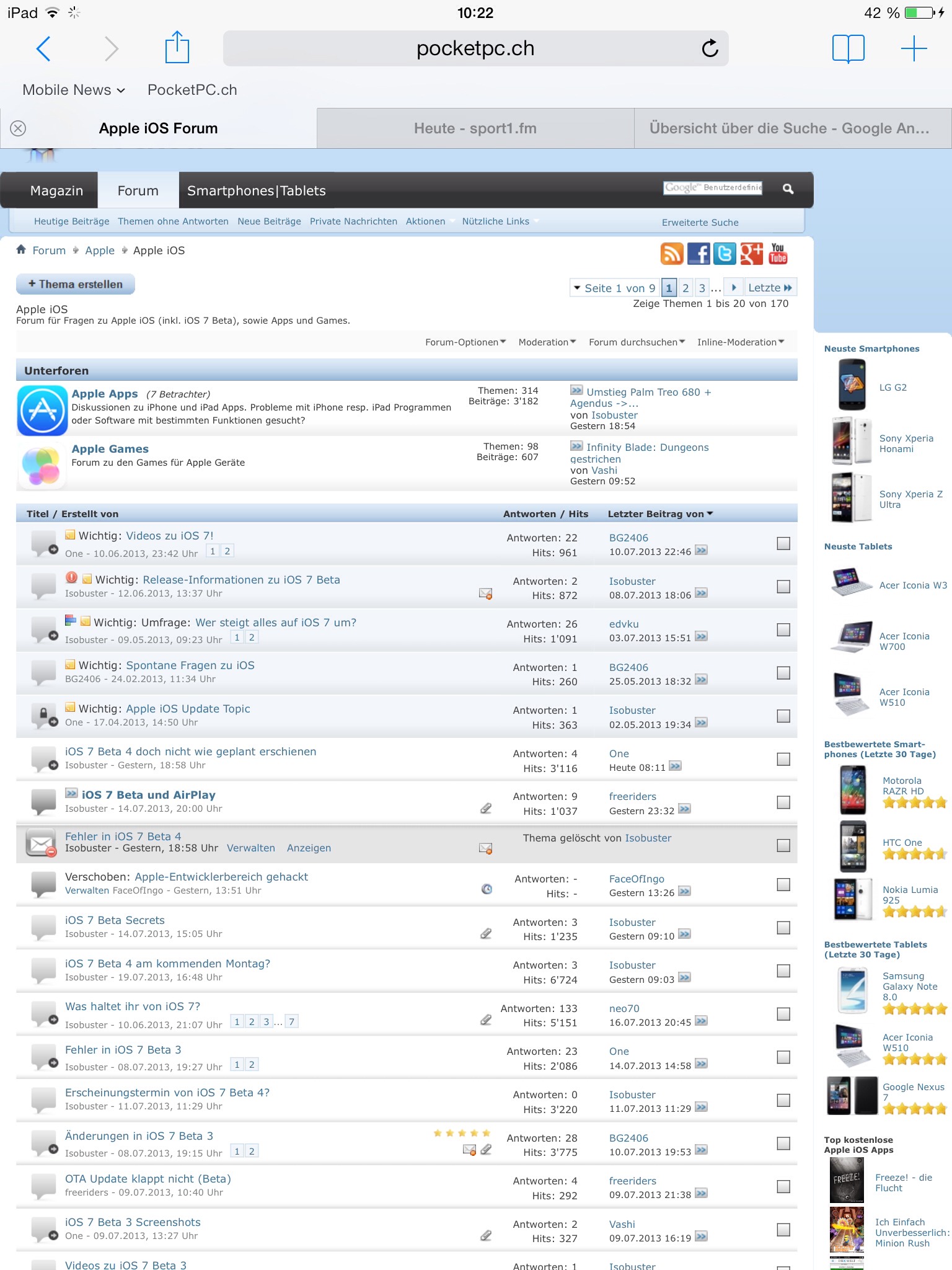Open the Twitter icon
Image resolution: width=952 pixels, height=1270 pixels.
click(x=725, y=254)
